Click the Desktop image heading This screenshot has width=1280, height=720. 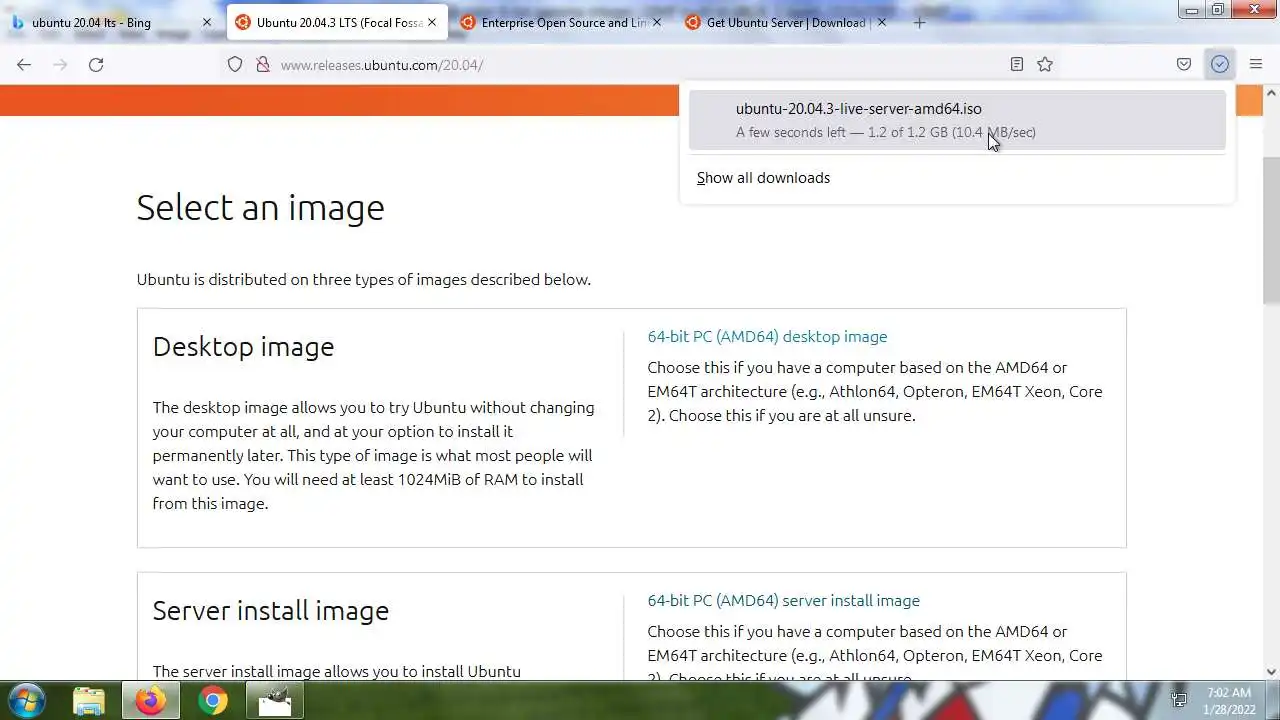click(x=243, y=347)
